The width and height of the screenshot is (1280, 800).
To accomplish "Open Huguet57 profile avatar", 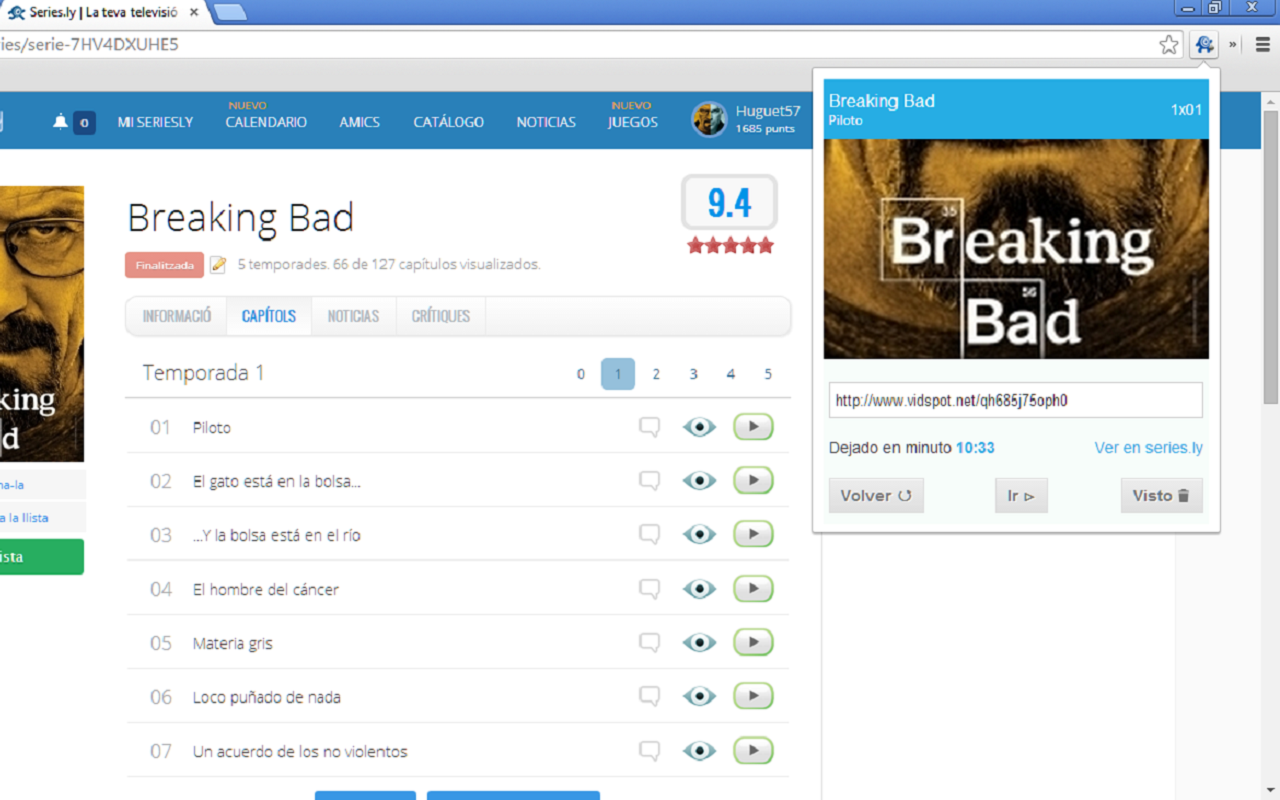I will click(x=709, y=120).
